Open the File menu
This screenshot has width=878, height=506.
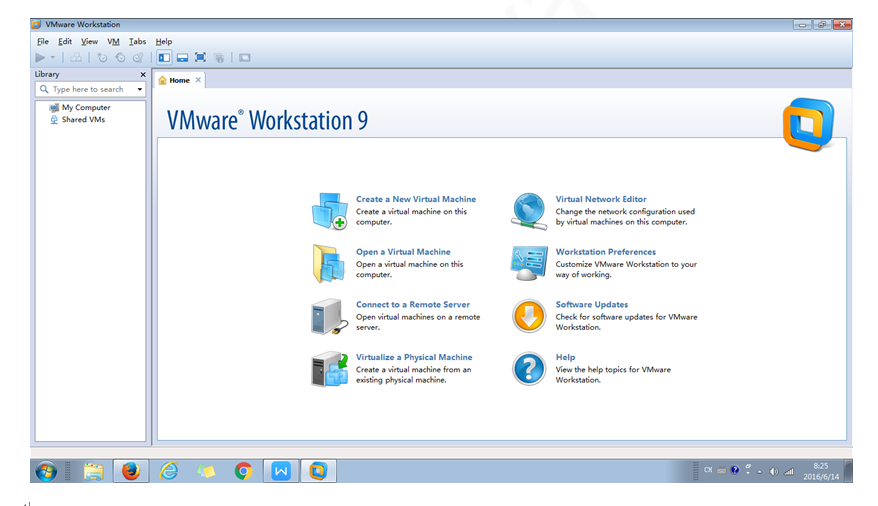point(43,41)
